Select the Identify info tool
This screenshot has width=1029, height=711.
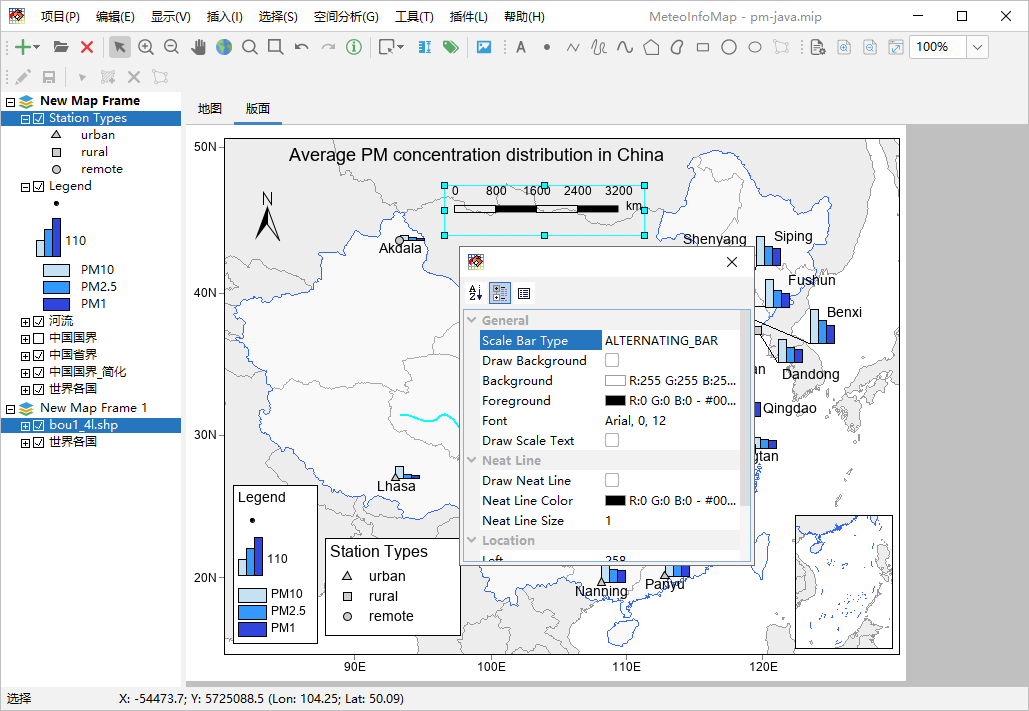tap(354, 47)
